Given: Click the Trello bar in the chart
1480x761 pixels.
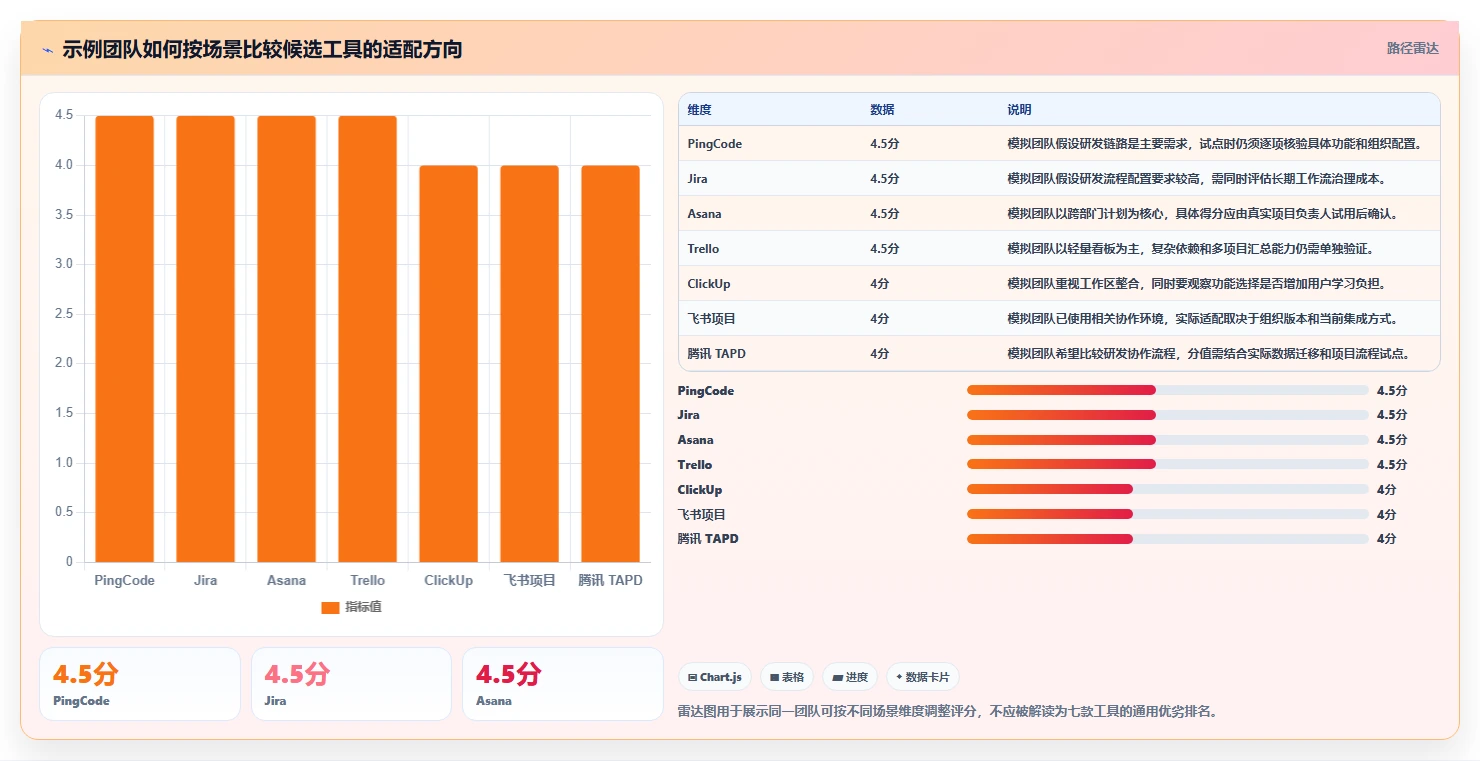Looking at the screenshot, I should (367, 339).
